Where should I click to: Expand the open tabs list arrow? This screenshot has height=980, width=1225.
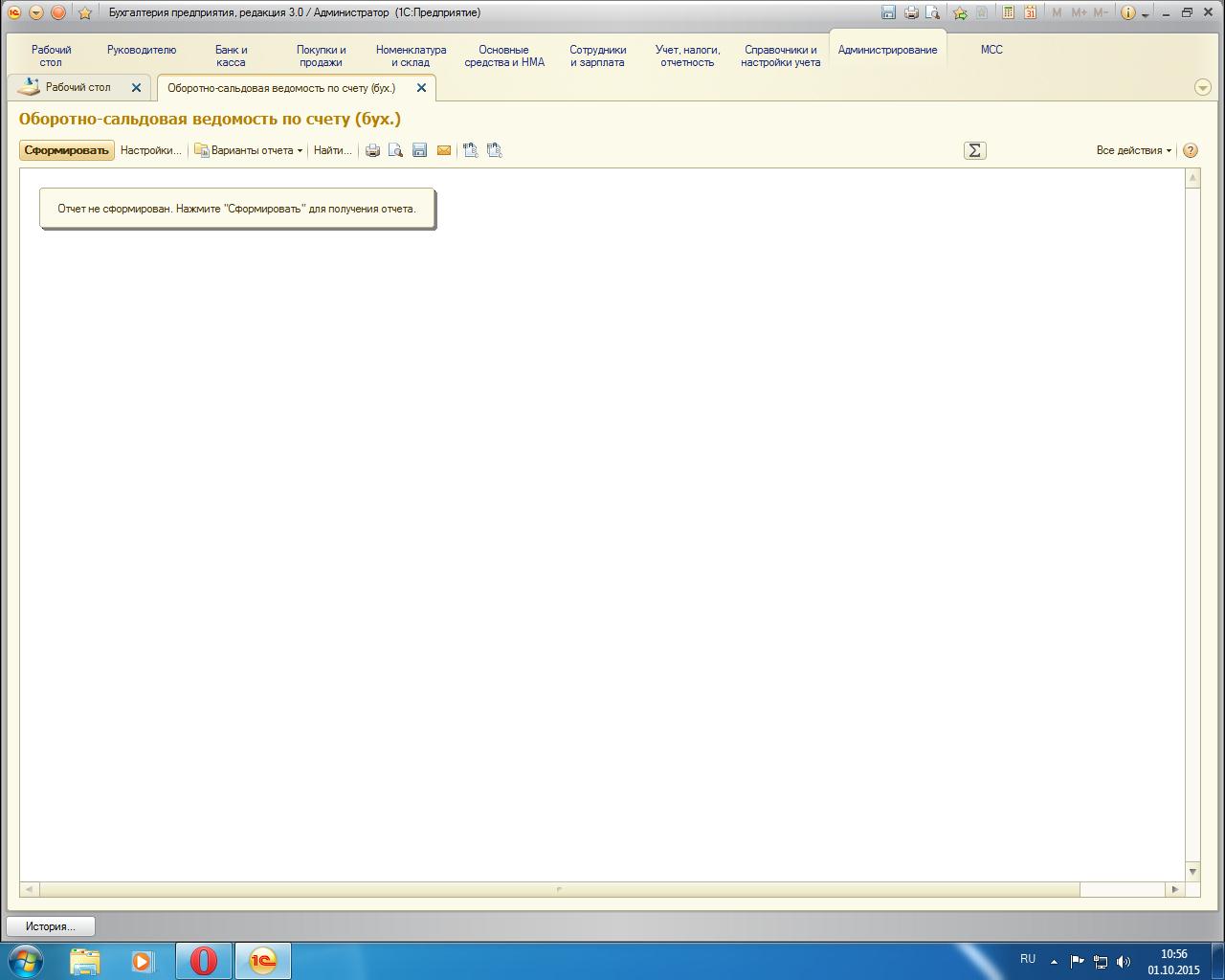1203,87
